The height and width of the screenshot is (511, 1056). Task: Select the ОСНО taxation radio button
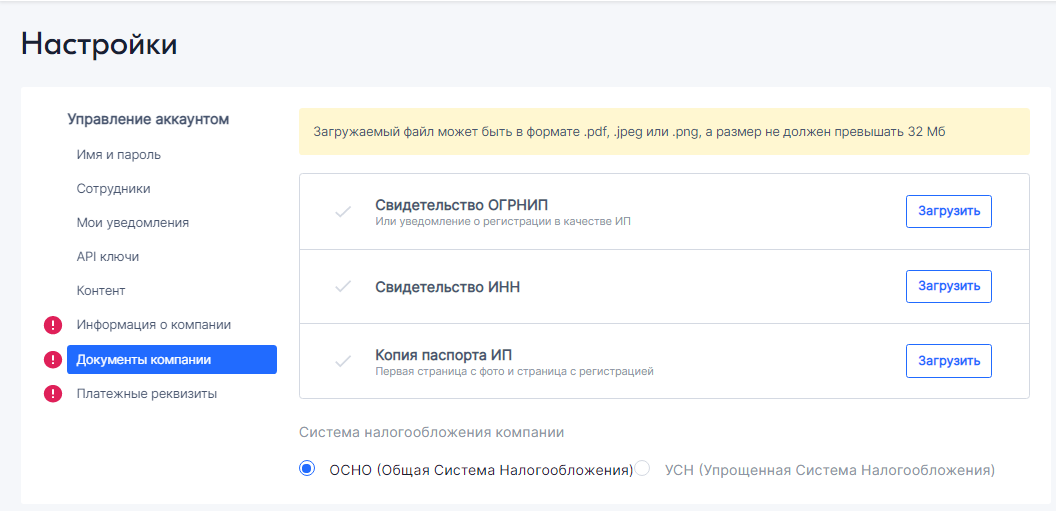(307, 469)
